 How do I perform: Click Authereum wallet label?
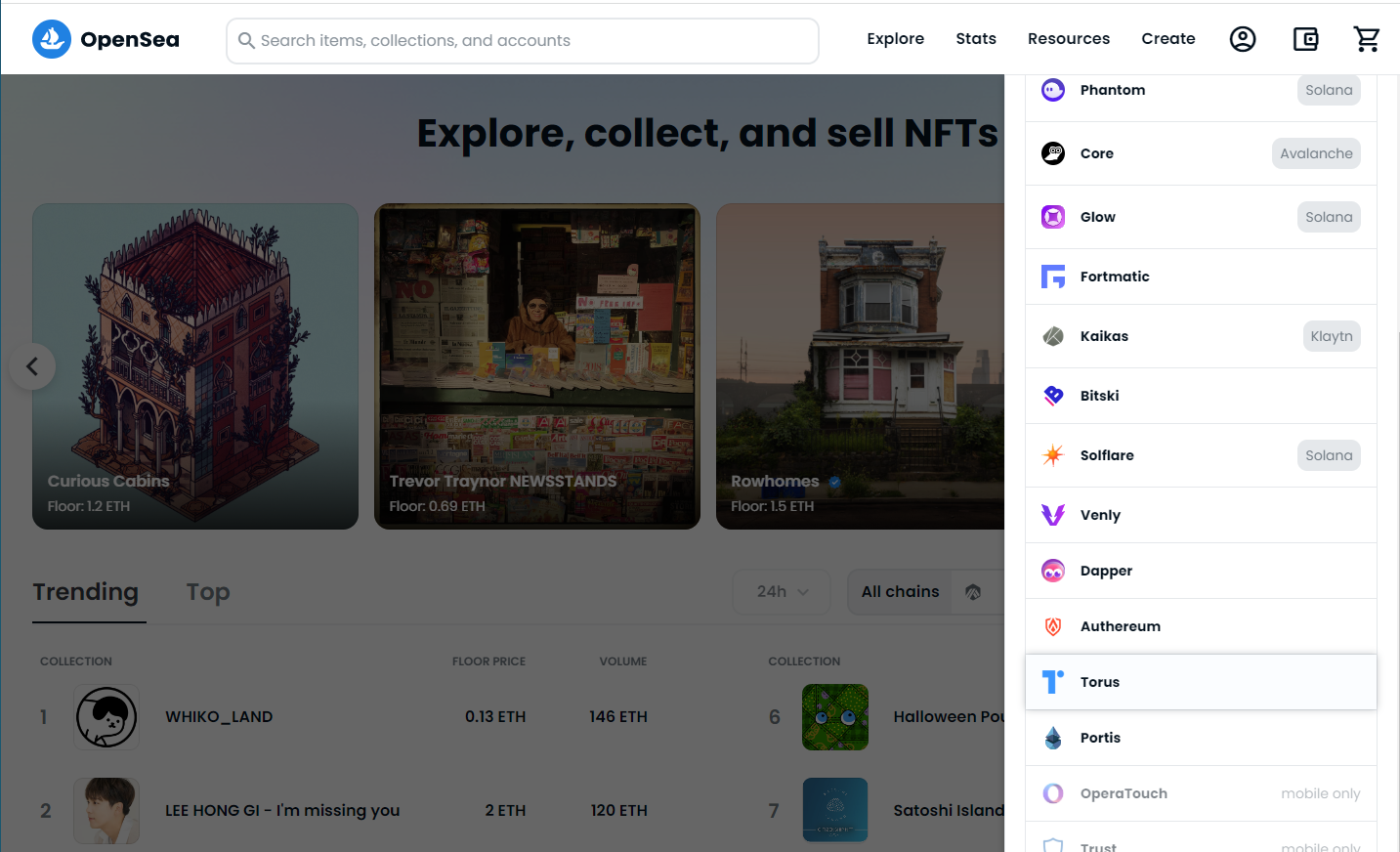1121,626
